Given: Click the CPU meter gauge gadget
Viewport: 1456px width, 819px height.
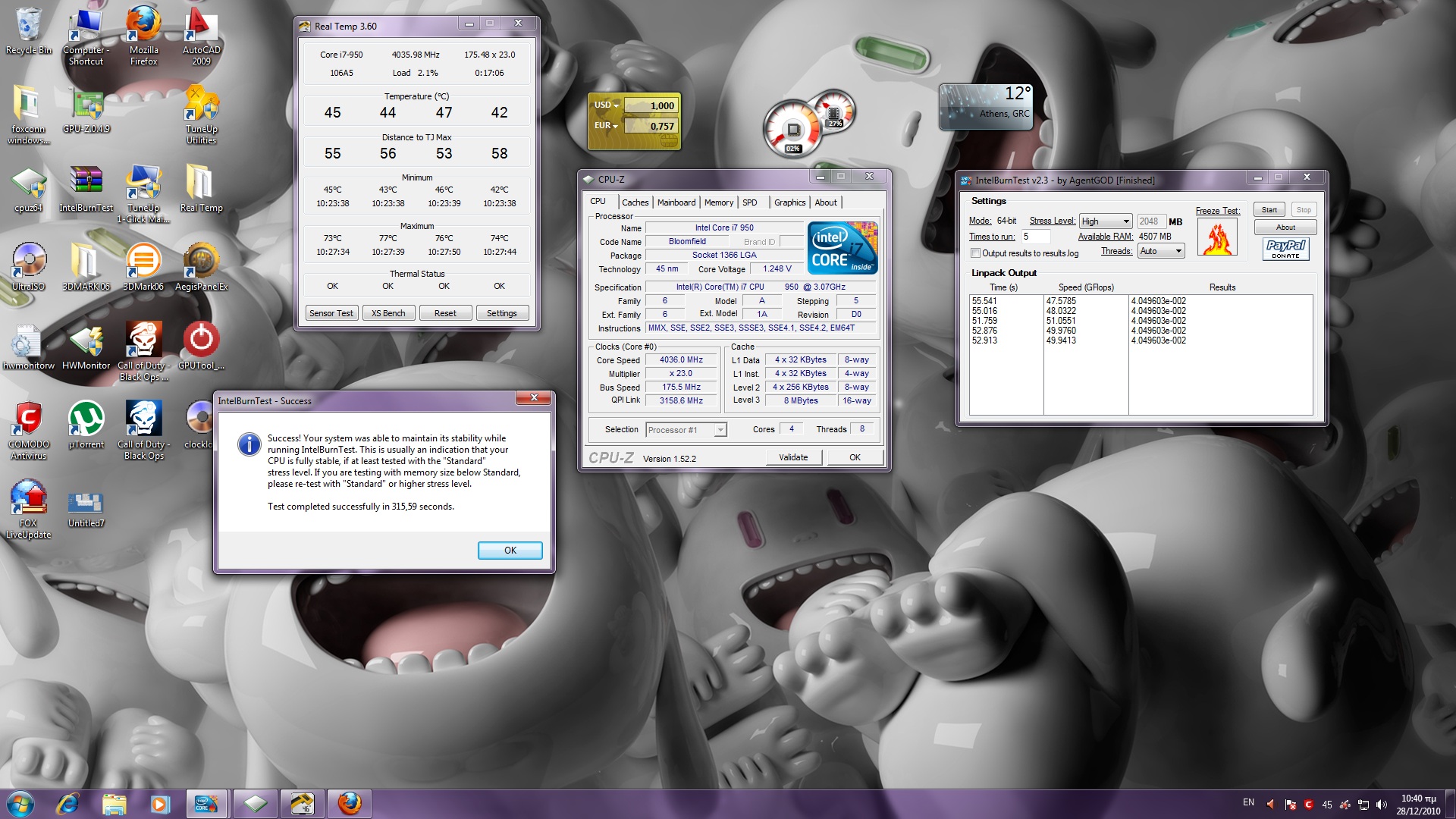Looking at the screenshot, I should (x=792, y=129).
